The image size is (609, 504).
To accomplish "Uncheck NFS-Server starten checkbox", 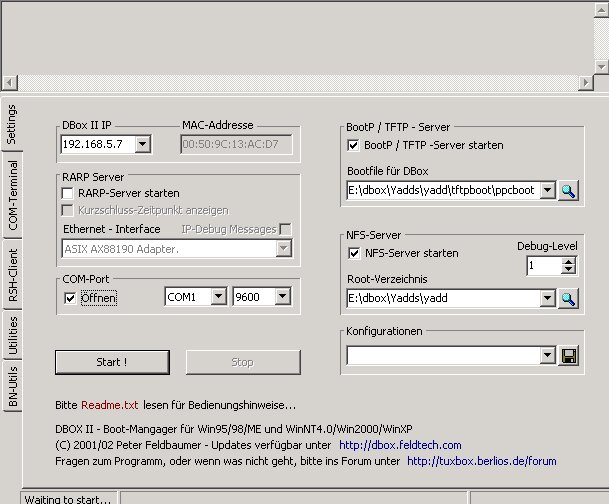I will click(x=354, y=254).
